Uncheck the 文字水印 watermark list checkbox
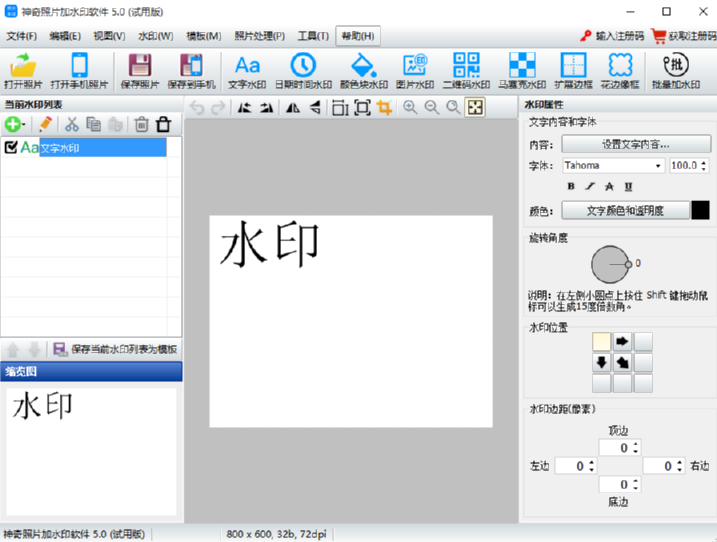 coord(11,148)
